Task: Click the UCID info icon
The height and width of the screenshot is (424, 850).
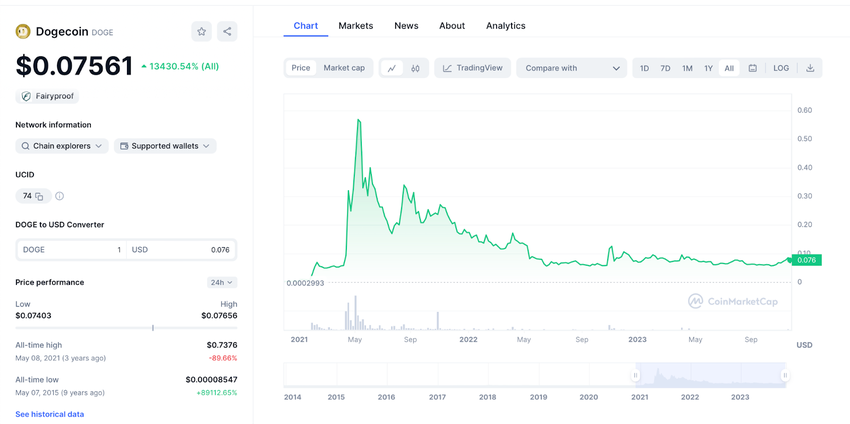Action: coord(60,197)
